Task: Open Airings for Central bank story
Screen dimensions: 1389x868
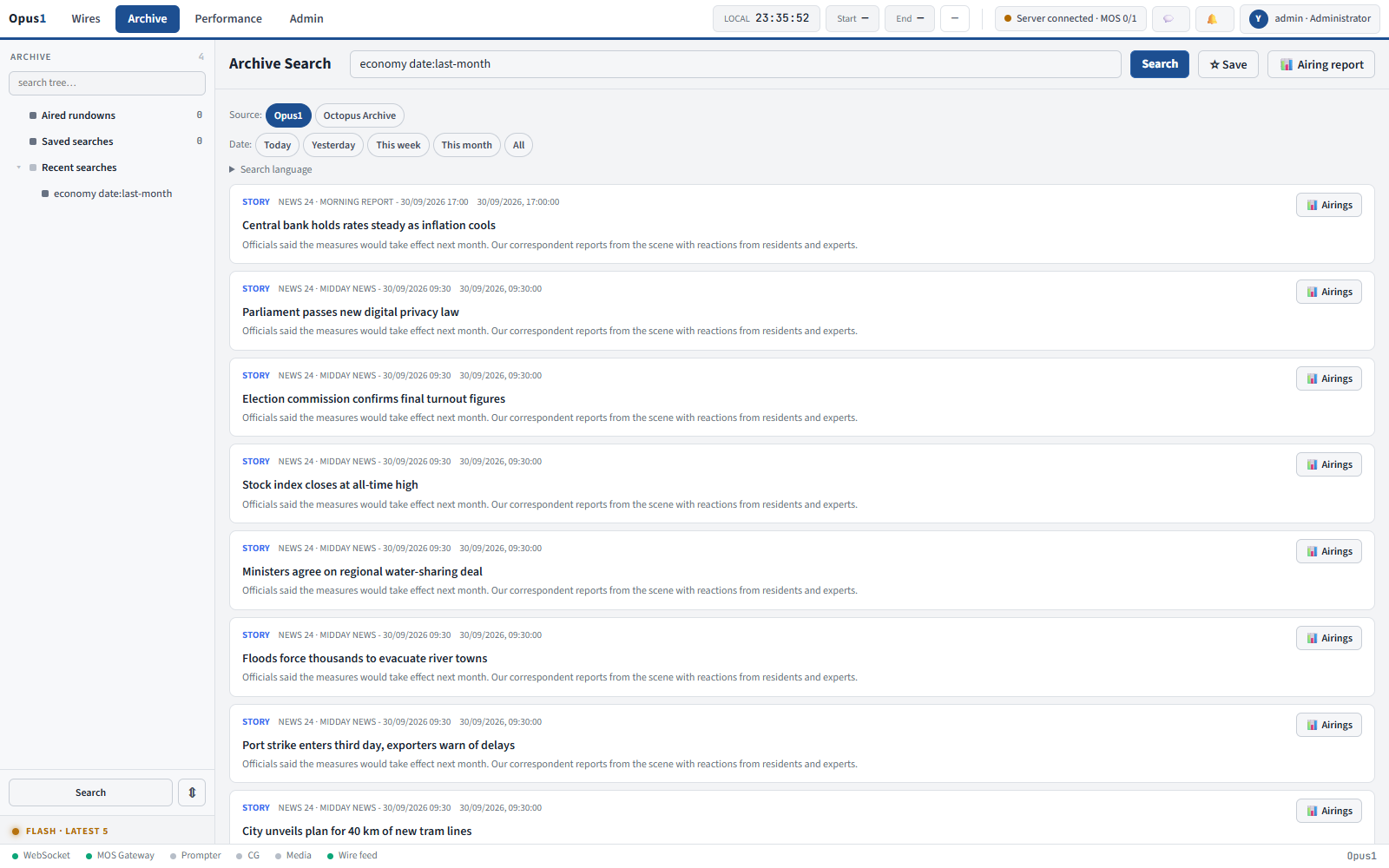Action: 1328,205
